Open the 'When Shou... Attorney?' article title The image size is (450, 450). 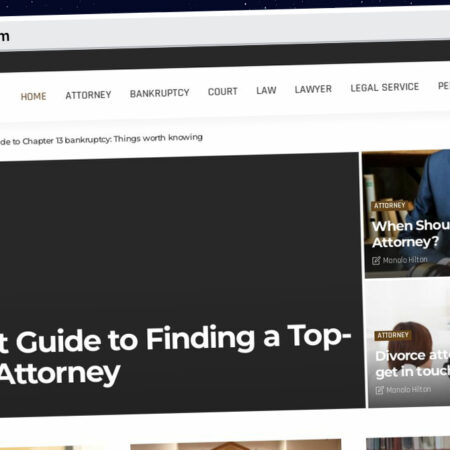click(x=411, y=234)
